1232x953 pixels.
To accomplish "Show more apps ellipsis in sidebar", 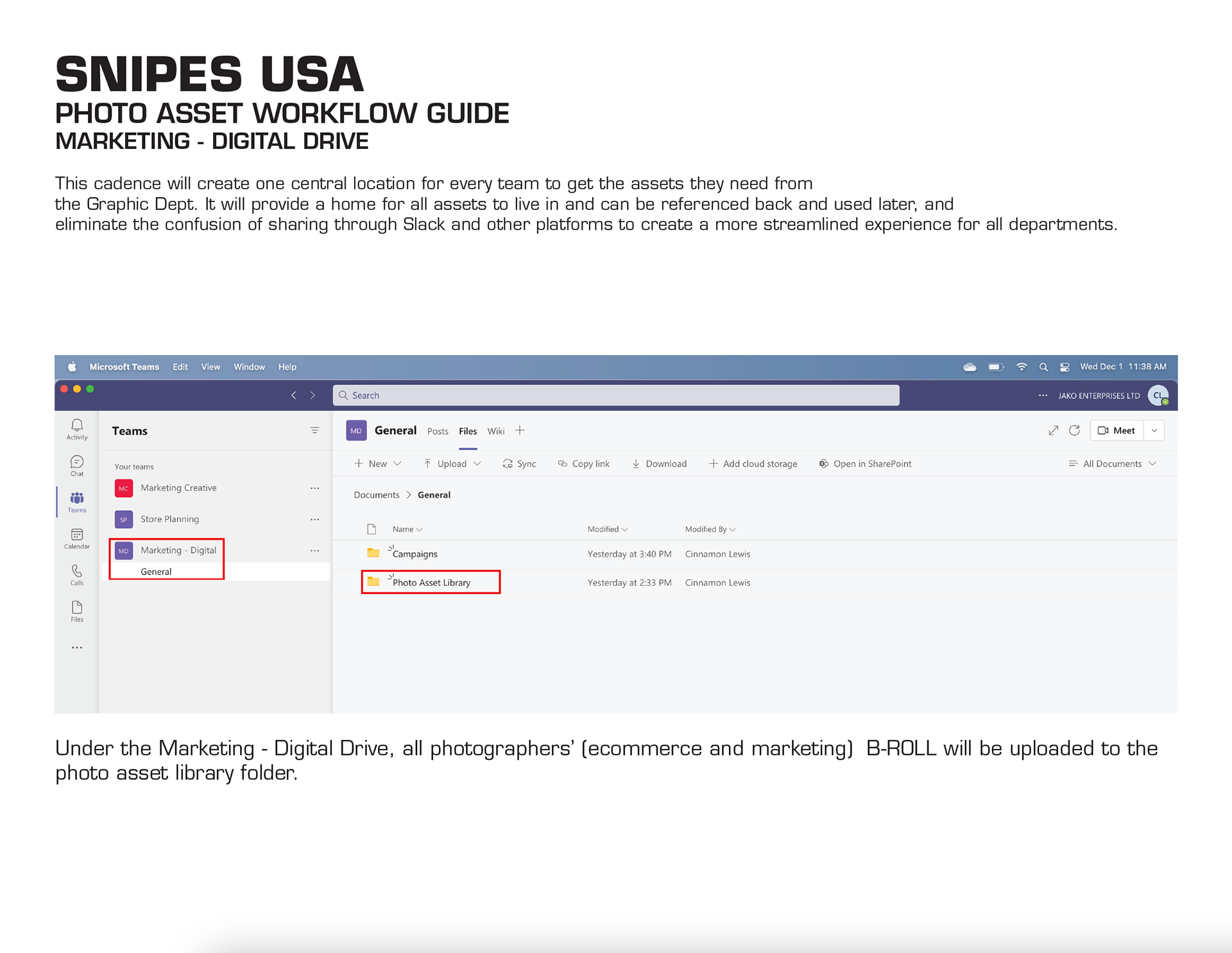I will pos(77,648).
